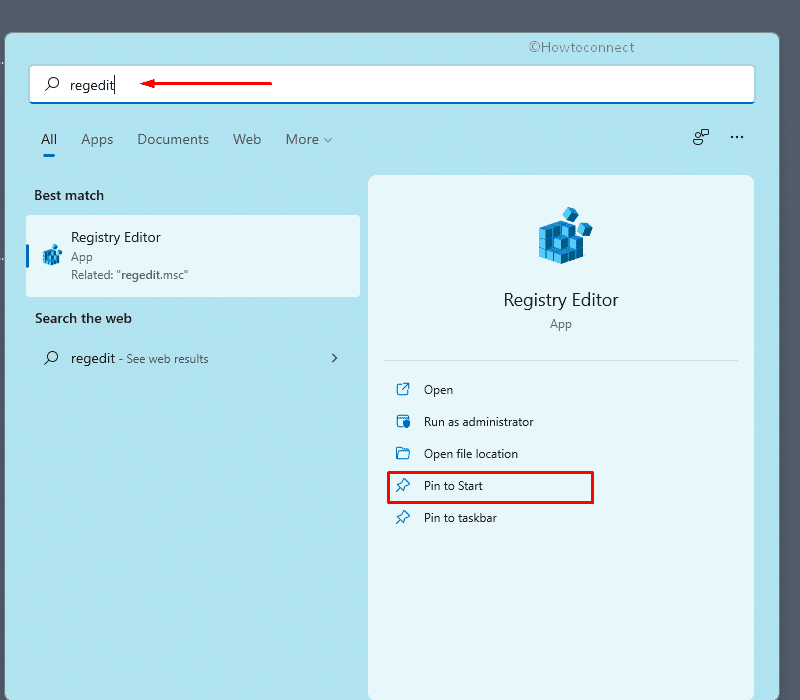Click the Related regedit.msc text
800x700 pixels.
pyautogui.click(x=130, y=275)
